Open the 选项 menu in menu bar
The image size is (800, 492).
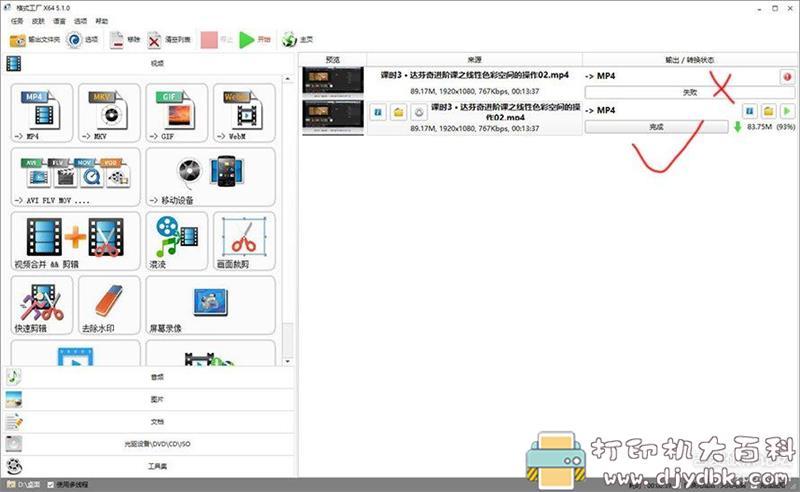tap(81, 21)
